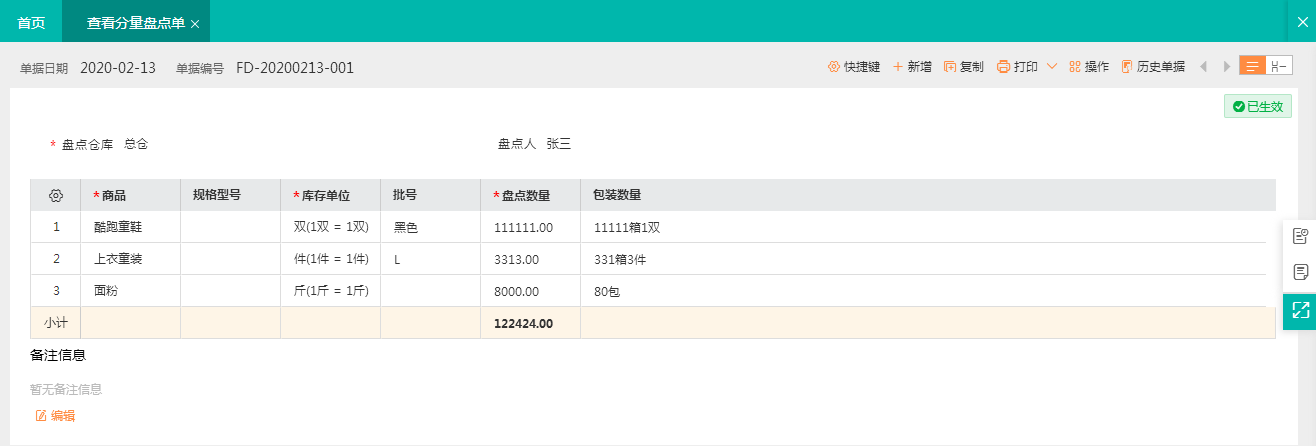Open the 操作 actions menu
Image resolution: width=1316 pixels, height=446 pixels.
(x=1089, y=67)
